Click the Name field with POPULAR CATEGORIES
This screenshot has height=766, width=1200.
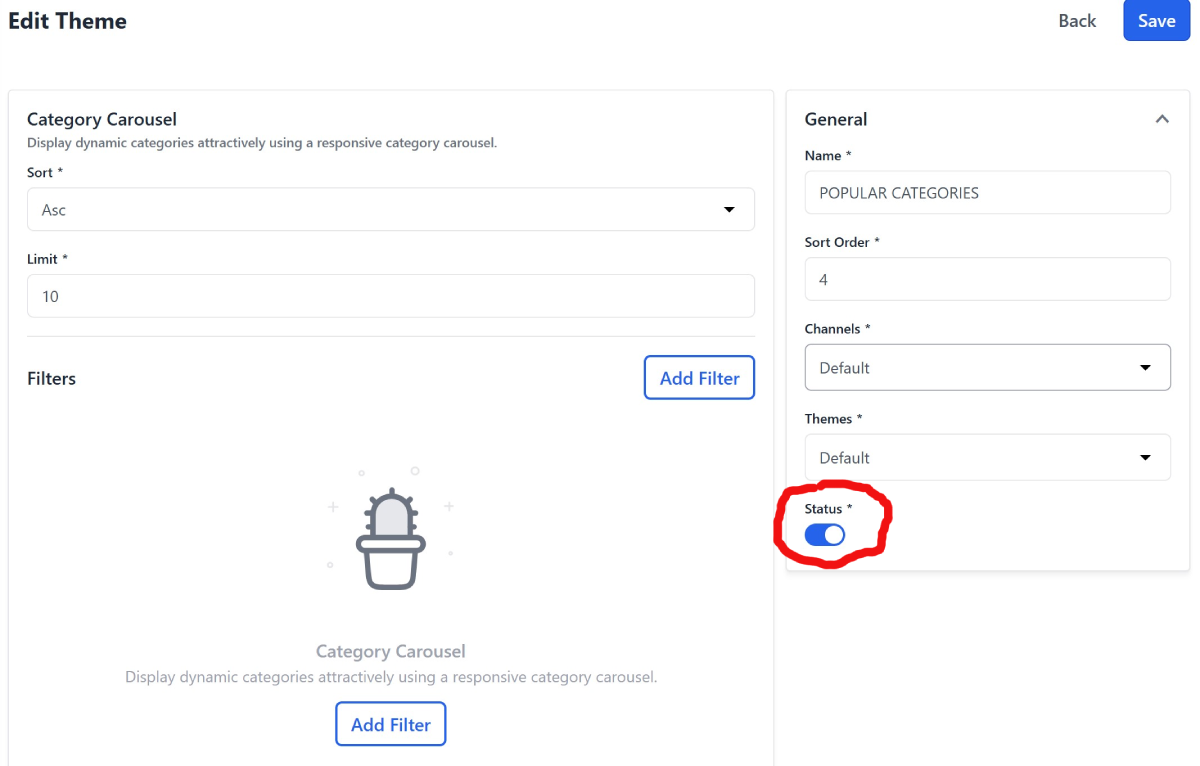(x=987, y=193)
